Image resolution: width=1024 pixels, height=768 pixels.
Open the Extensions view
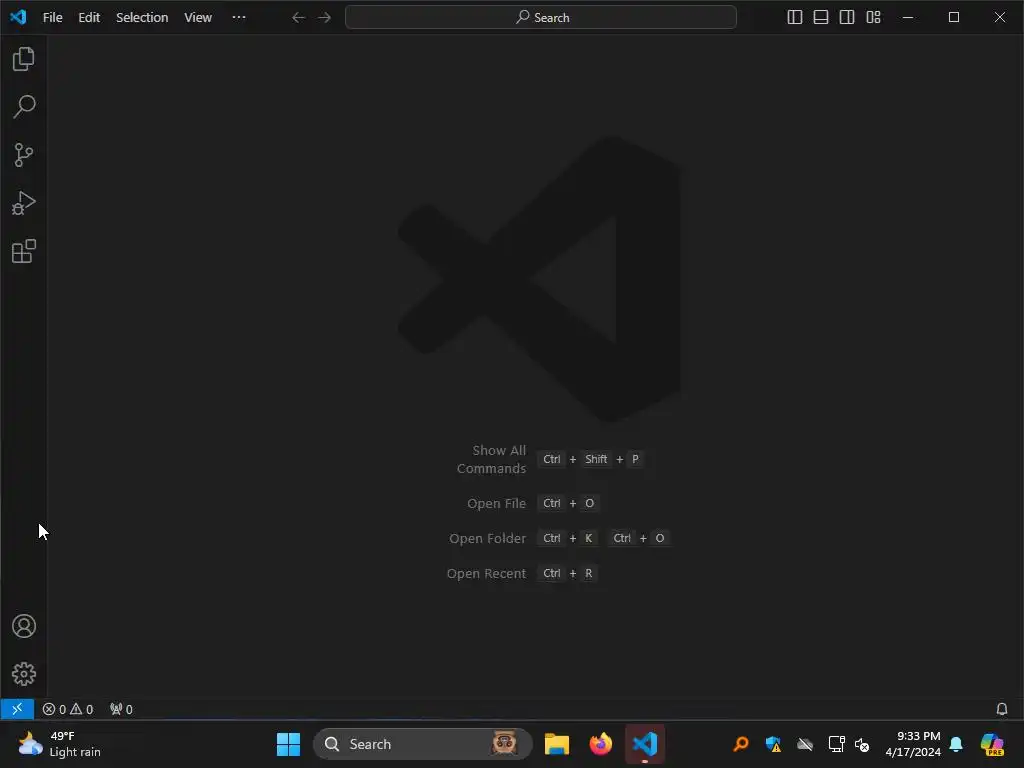click(x=24, y=251)
